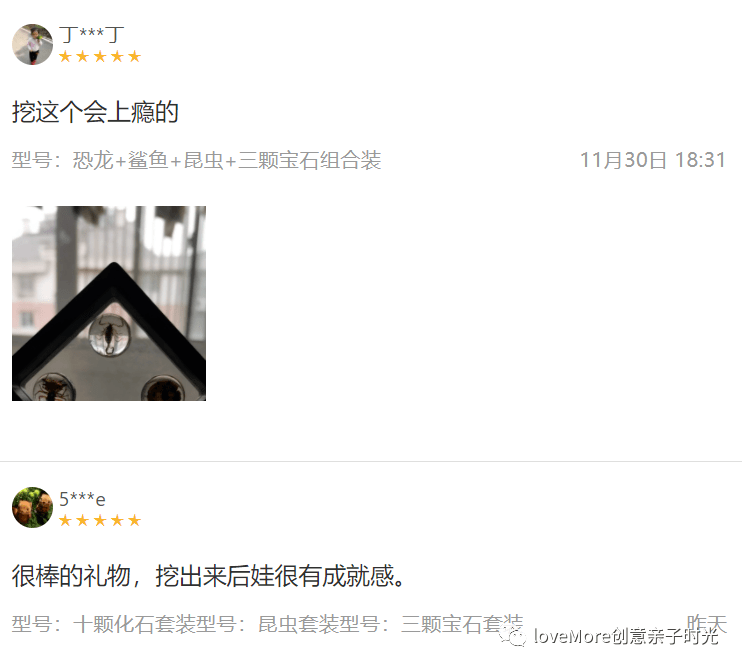Click the five-star rating under 丁***丁
Image resolution: width=742 pixels, height=668 pixels.
point(100,57)
